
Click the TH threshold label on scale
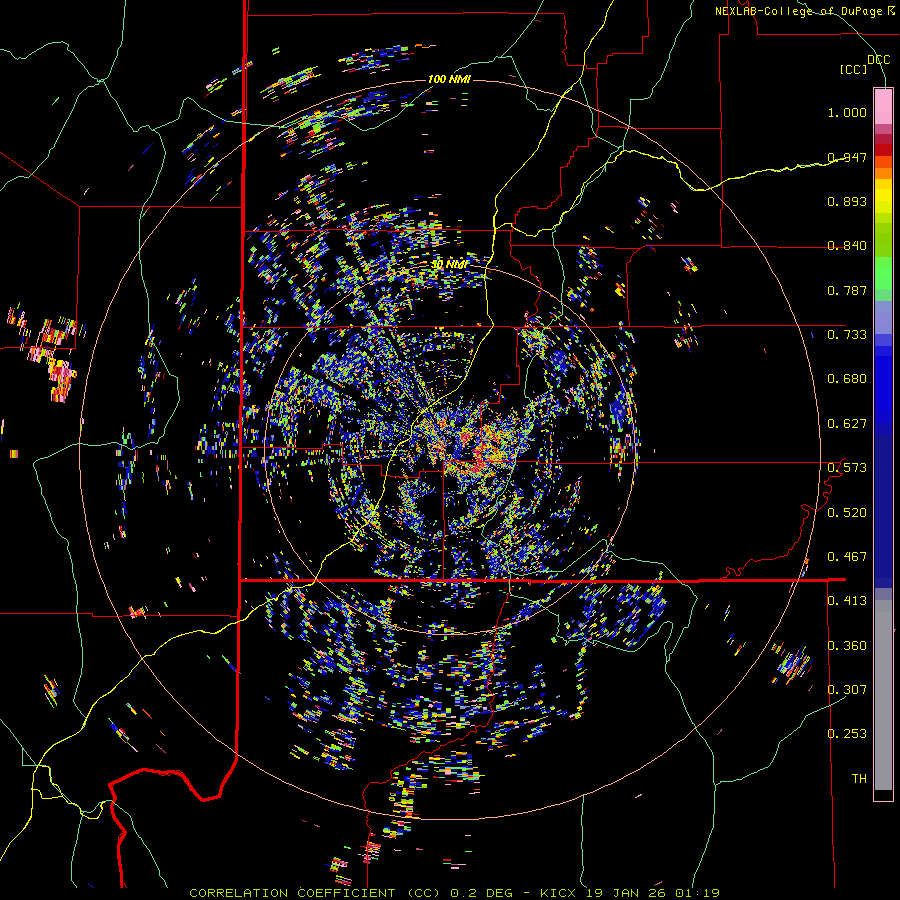coord(859,778)
